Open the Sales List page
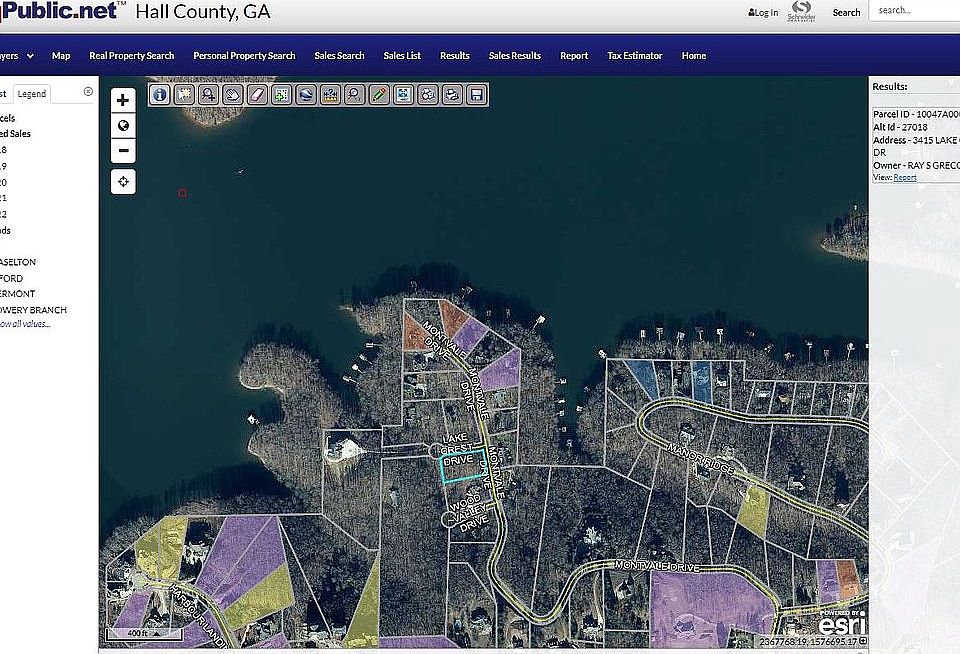The image size is (960, 654). (402, 56)
